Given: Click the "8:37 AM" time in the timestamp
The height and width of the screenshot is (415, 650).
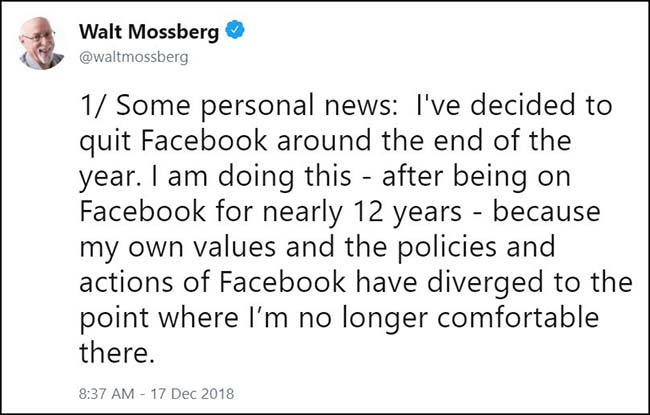Looking at the screenshot, I should coord(104,386).
